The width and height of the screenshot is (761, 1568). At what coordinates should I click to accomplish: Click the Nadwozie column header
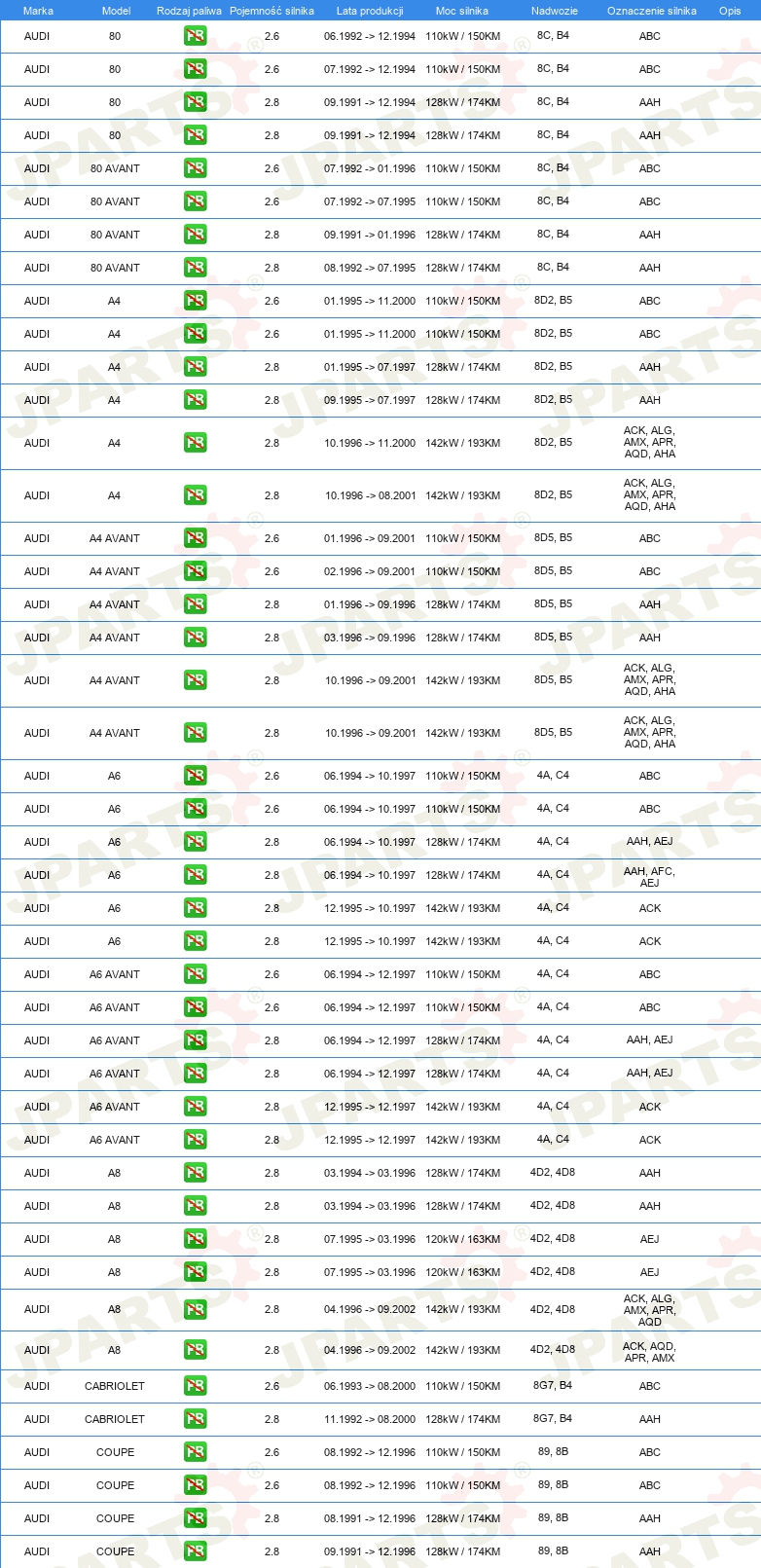point(555,11)
